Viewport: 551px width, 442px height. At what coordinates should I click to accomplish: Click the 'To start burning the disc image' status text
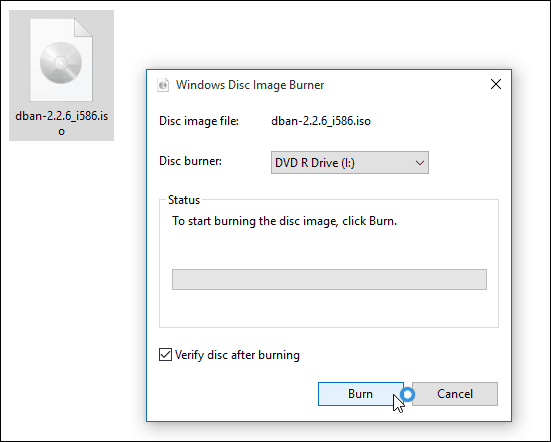coord(284,221)
